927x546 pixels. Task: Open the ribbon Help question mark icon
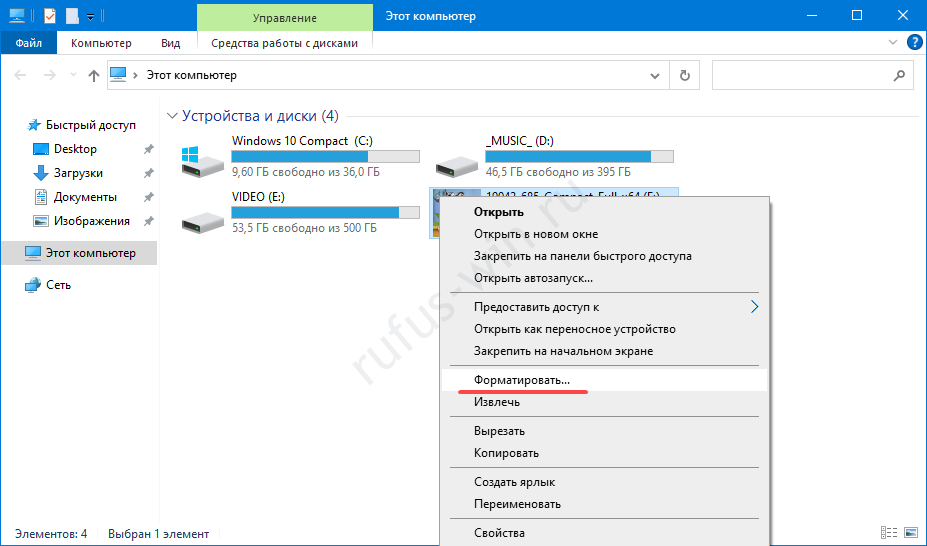pos(913,43)
